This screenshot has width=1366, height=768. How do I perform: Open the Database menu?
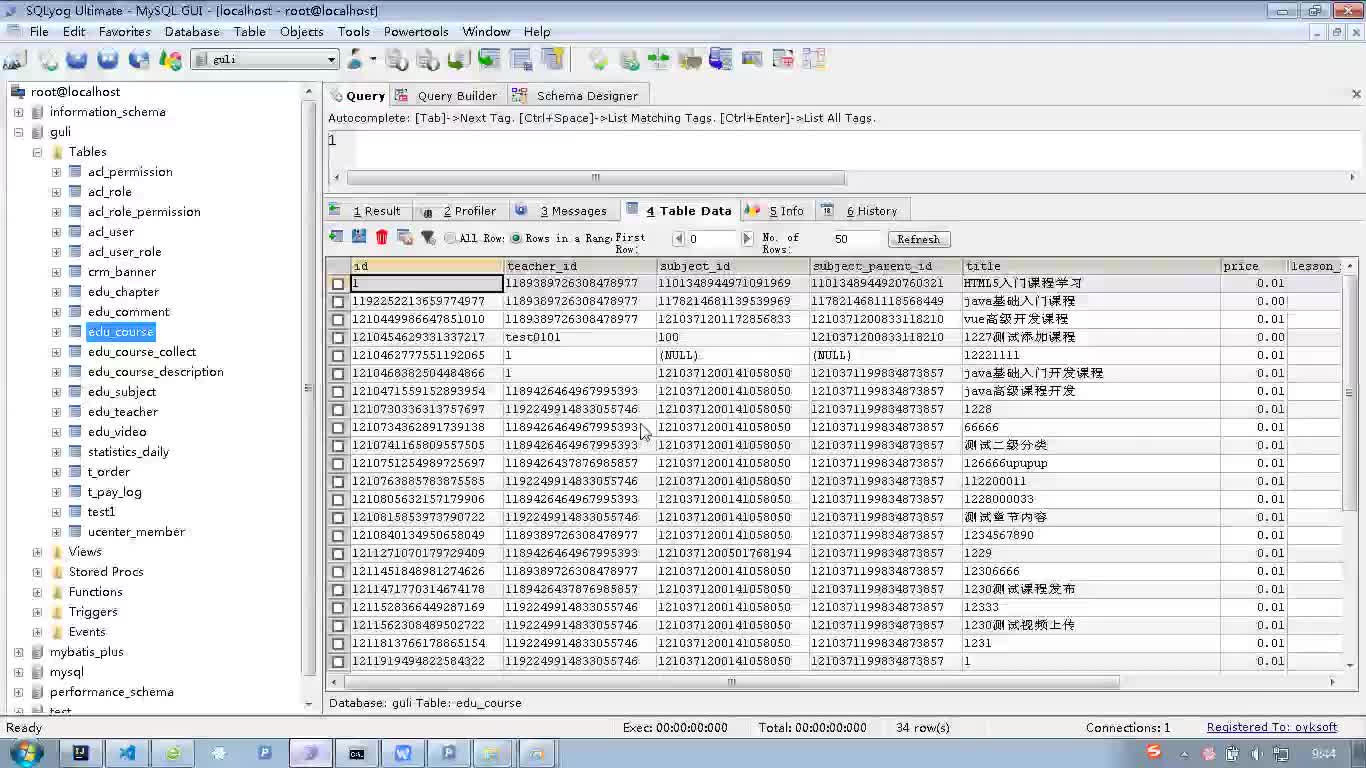coord(192,32)
